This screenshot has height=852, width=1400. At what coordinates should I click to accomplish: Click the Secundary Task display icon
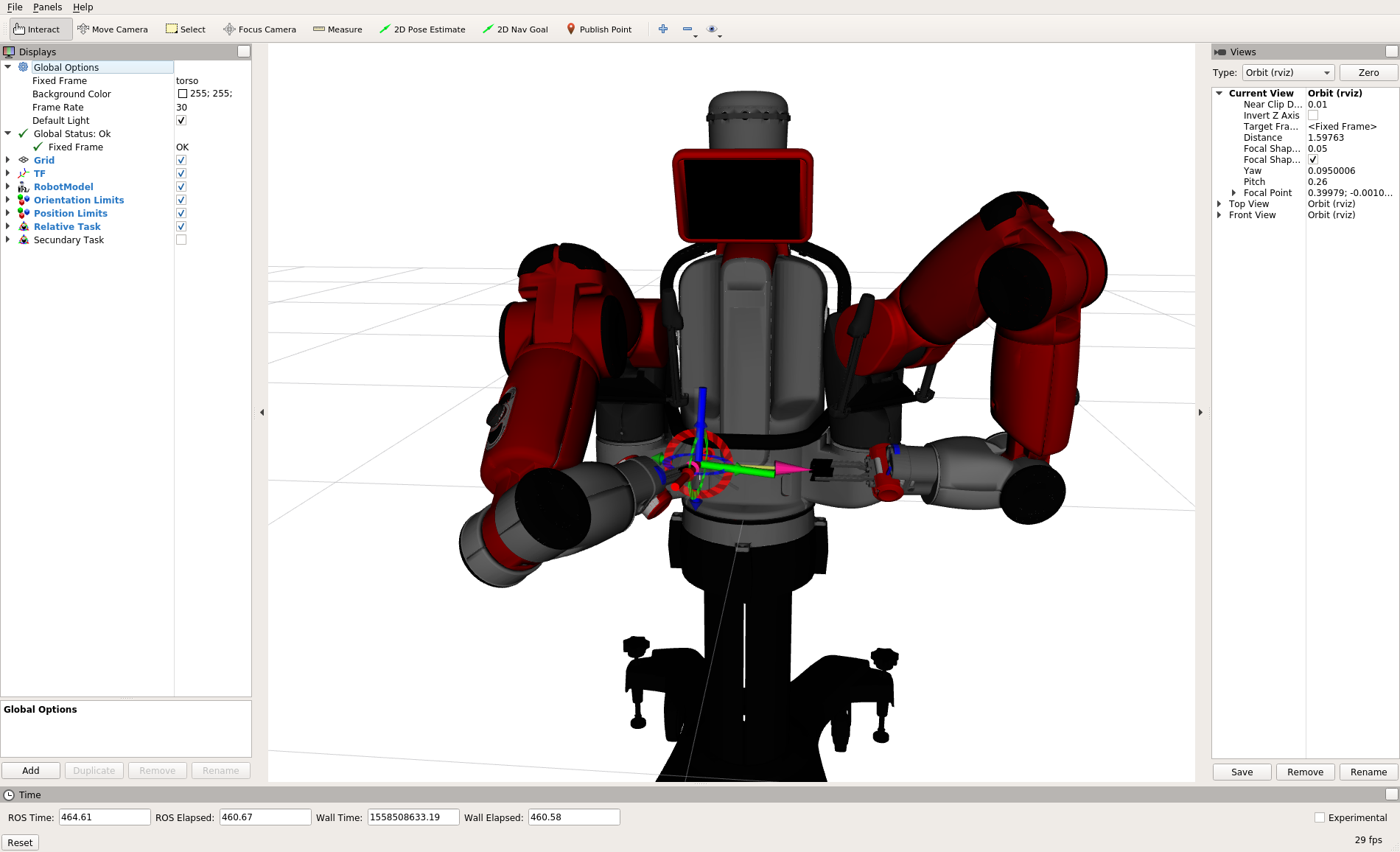[24, 240]
